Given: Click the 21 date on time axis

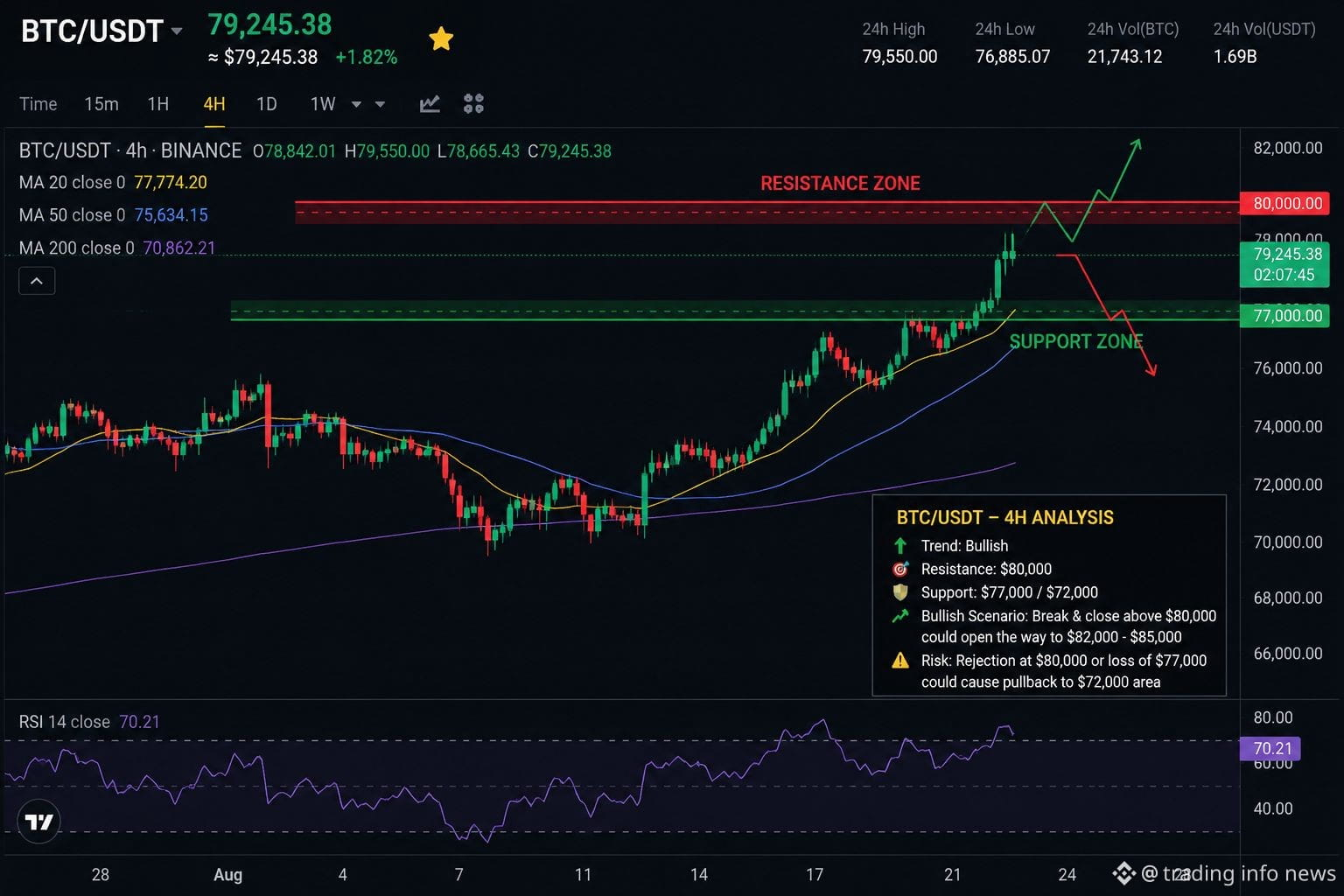Looking at the screenshot, I should 952,874.
